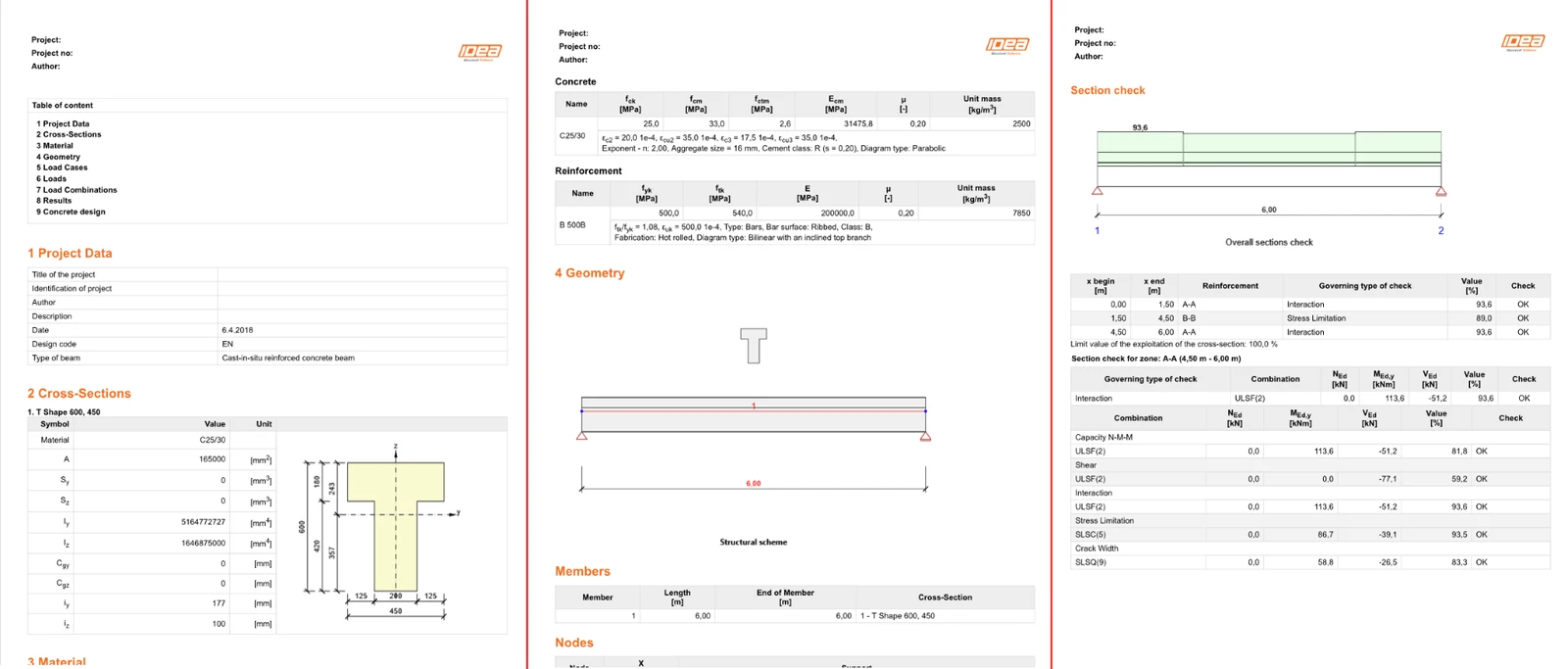The width and height of the screenshot is (1568, 669).
Task: Click the Members table row for member 1
Action: pos(795,616)
